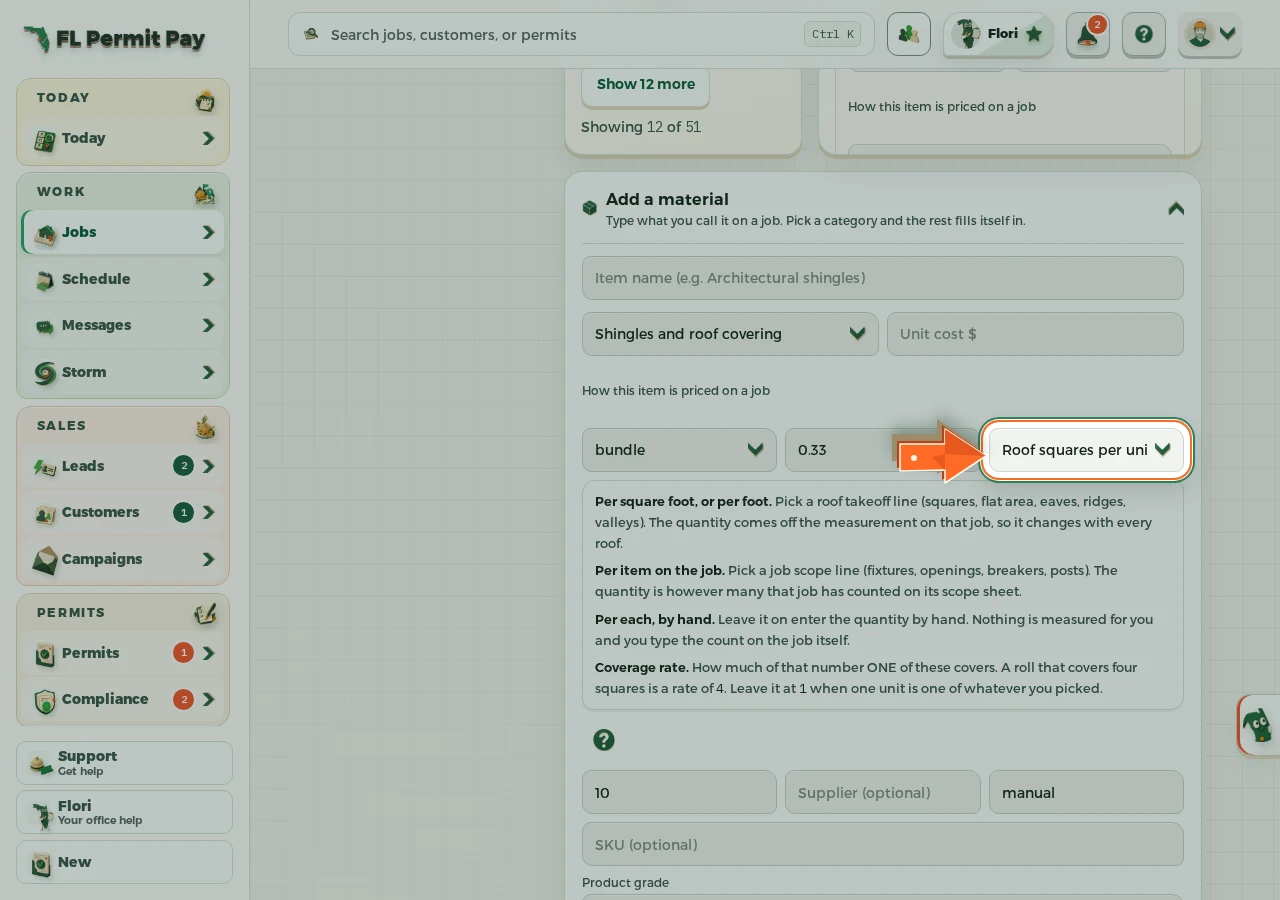
Task: Open Messages in sidebar
Action: point(123,325)
